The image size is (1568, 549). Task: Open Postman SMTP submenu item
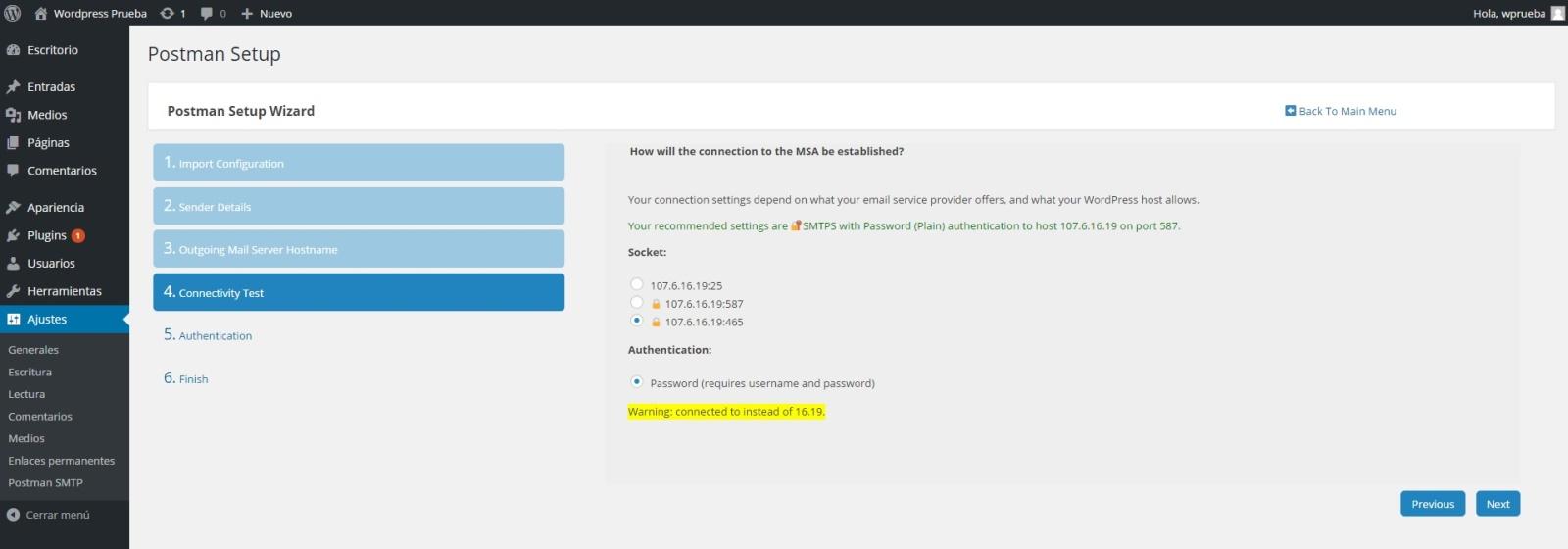[x=45, y=483]
